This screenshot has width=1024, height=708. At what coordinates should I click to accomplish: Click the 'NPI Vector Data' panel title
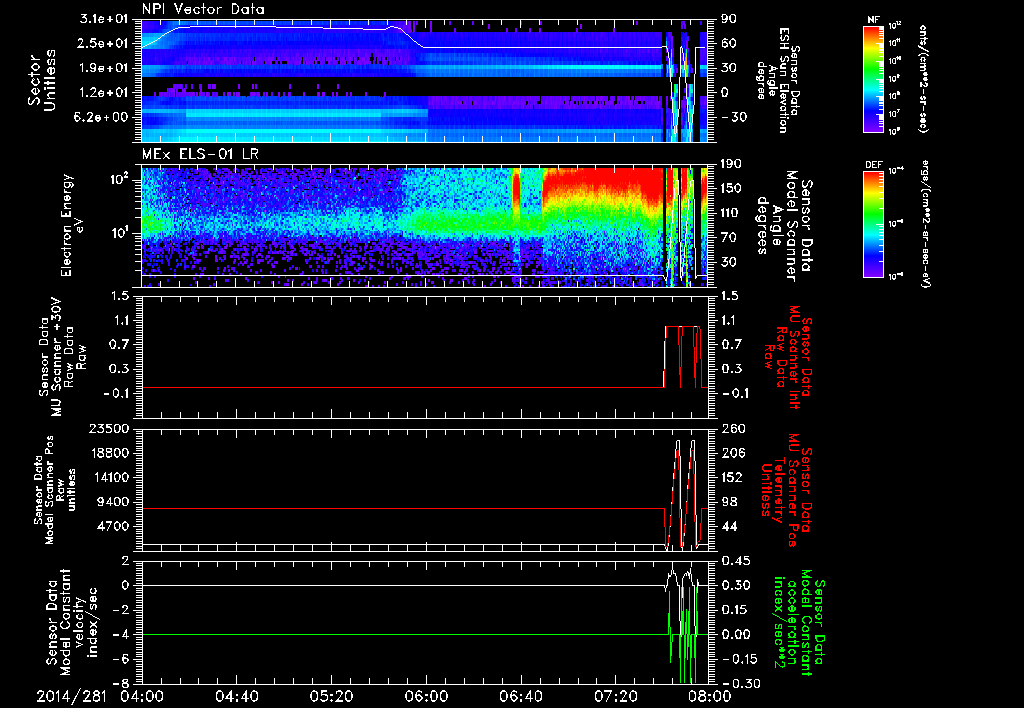[203, 9]
